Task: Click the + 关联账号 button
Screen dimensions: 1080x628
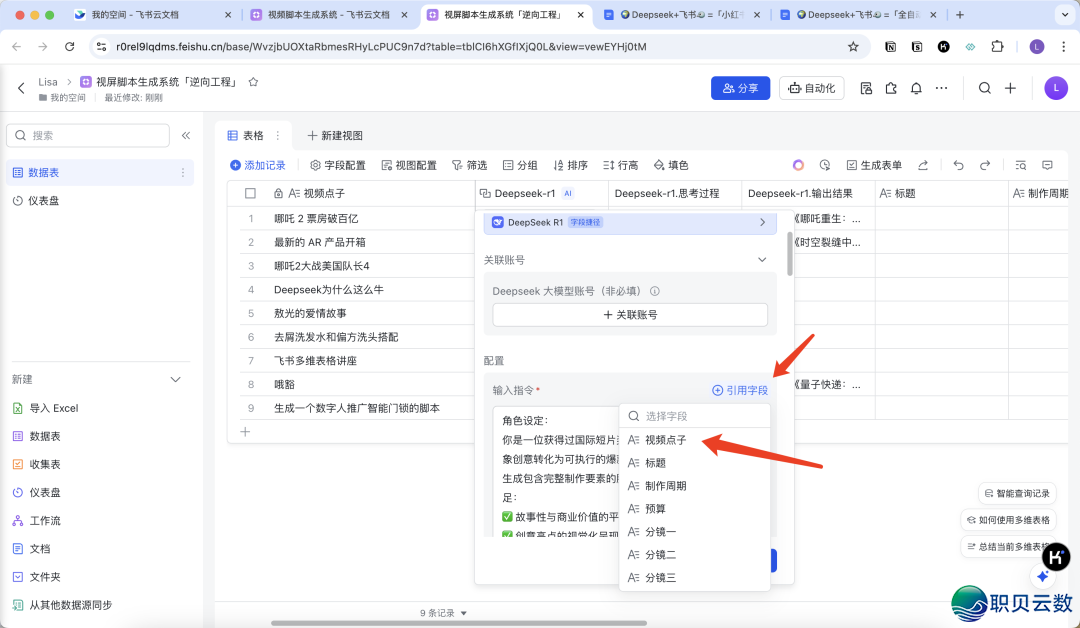Action: (x=630, y=314)
